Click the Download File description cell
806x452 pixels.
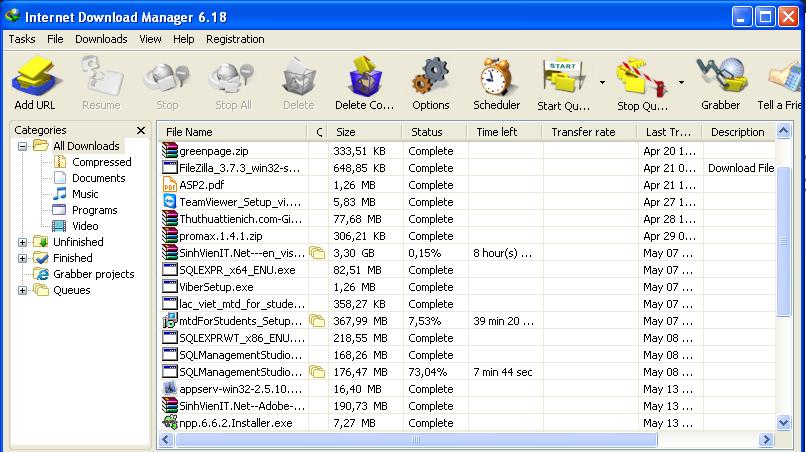tap(741, 168)
